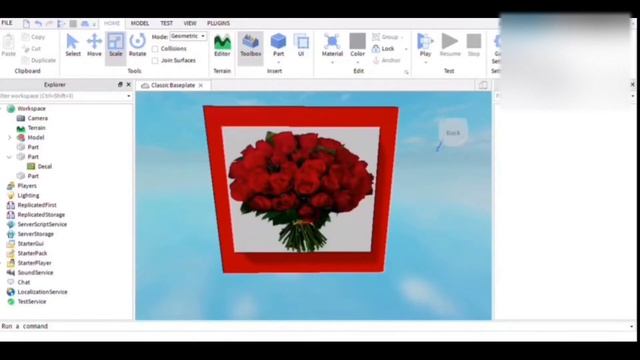Click the new file icon
Viewport: 640px width, 360px height.
tap(26, 24)
